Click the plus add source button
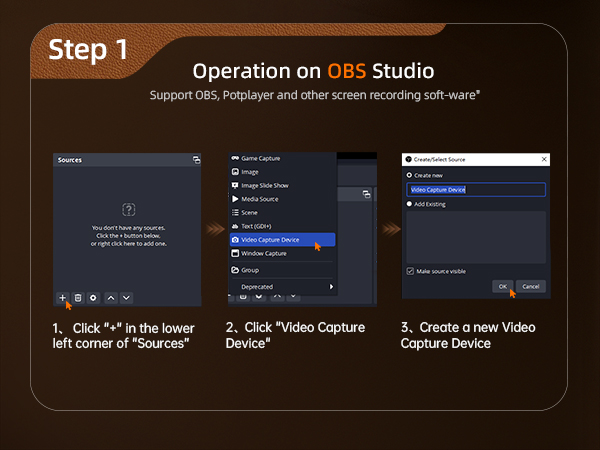The image size is (600, 450). (x=62, y=298)
